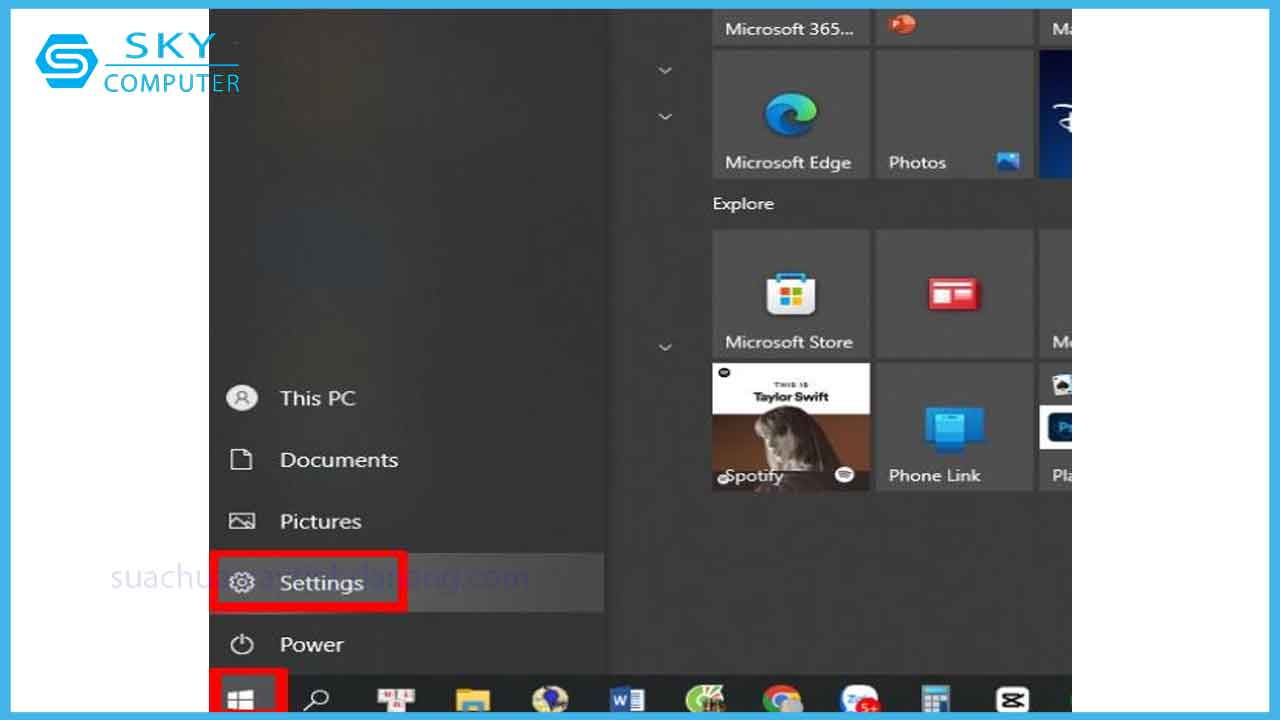Open the Calculator taskbar icon
The image size is (1280, 720).
point(935,700)
